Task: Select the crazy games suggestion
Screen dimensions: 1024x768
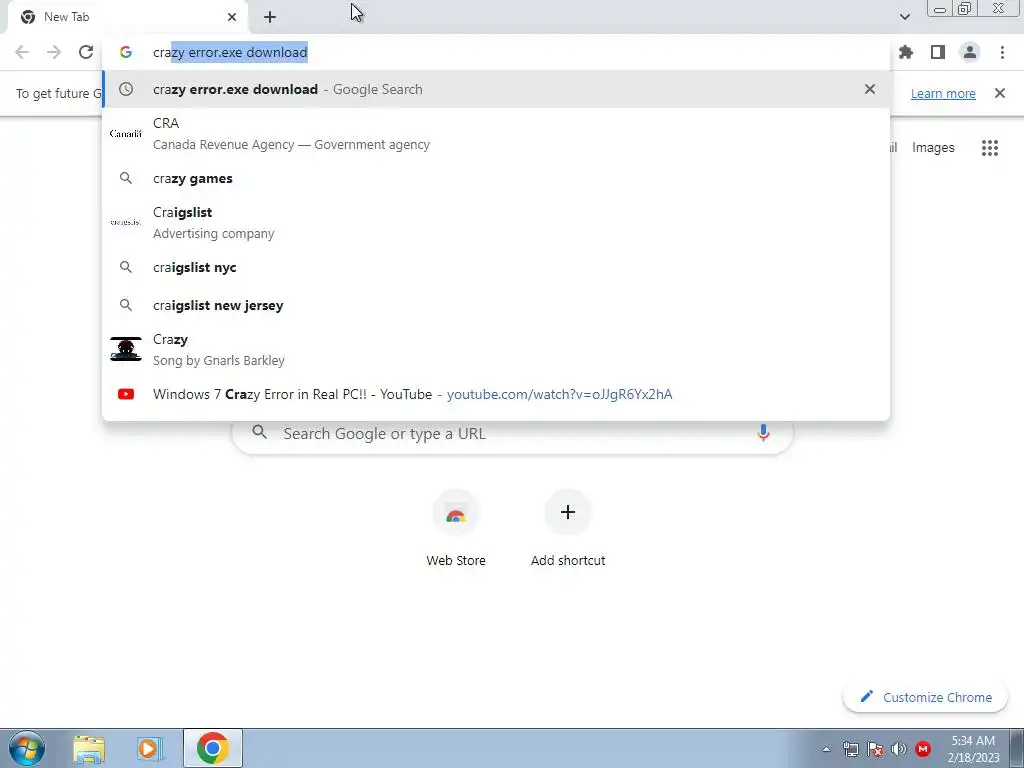Action: click(x=496, y=178)
